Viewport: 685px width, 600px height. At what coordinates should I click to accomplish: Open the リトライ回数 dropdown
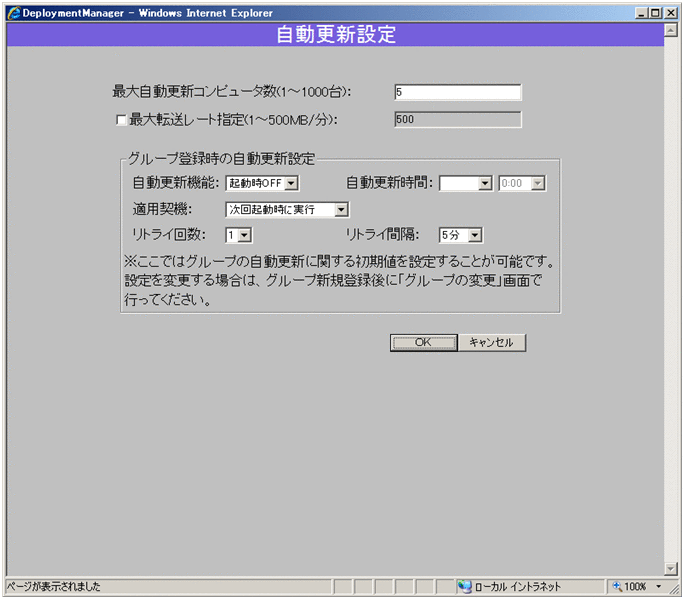click(x=239, y=235)
